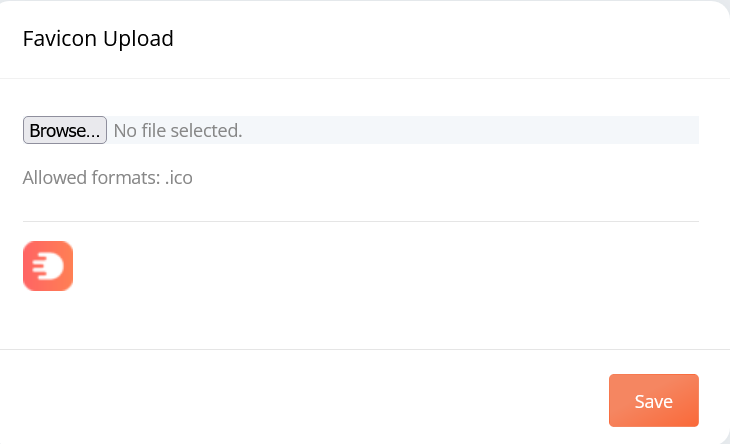Click the divider line above favicon preview
Image resolution: width=730 pixels, height=444 pixels.
point(361,222)
